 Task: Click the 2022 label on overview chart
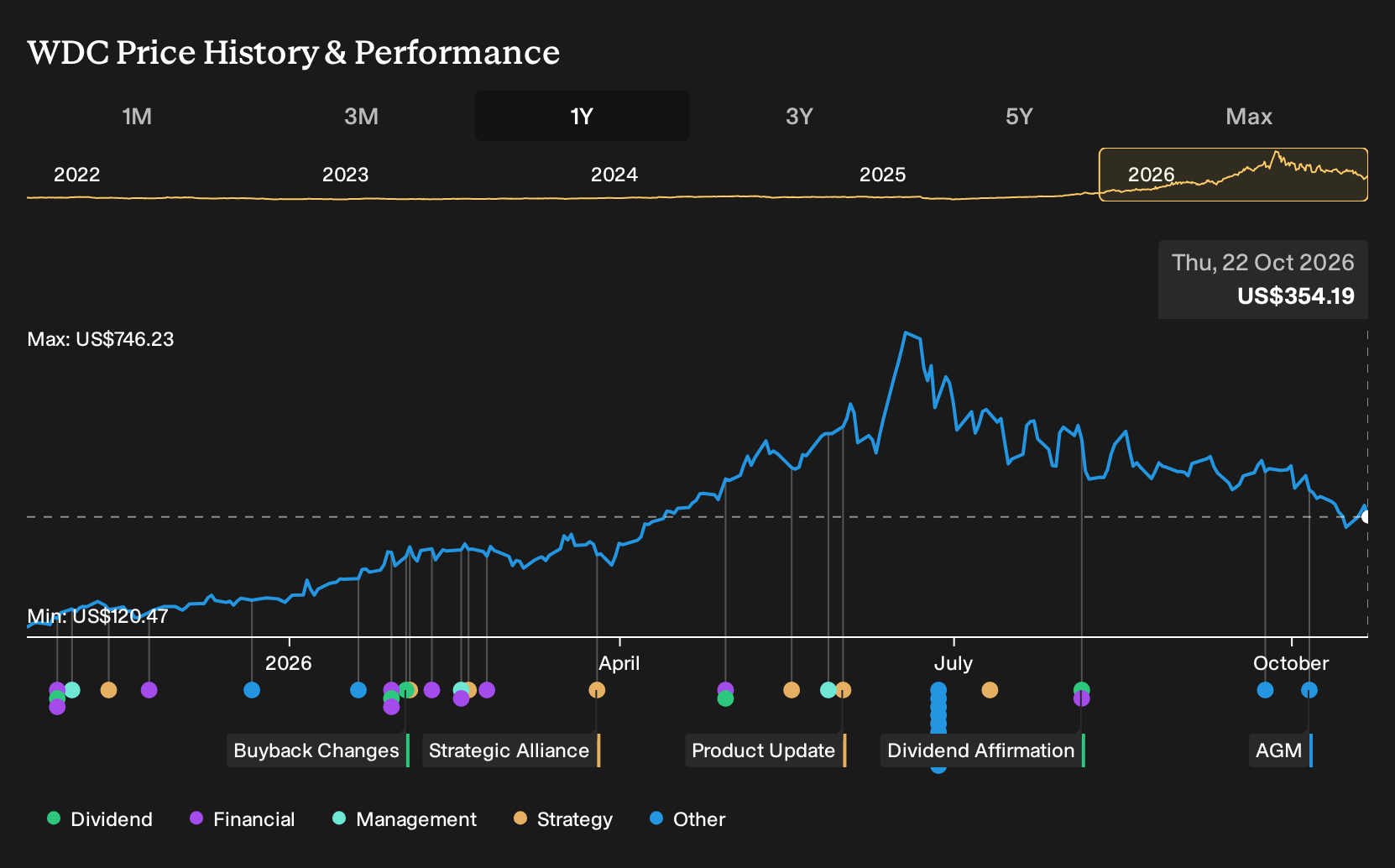77,175
